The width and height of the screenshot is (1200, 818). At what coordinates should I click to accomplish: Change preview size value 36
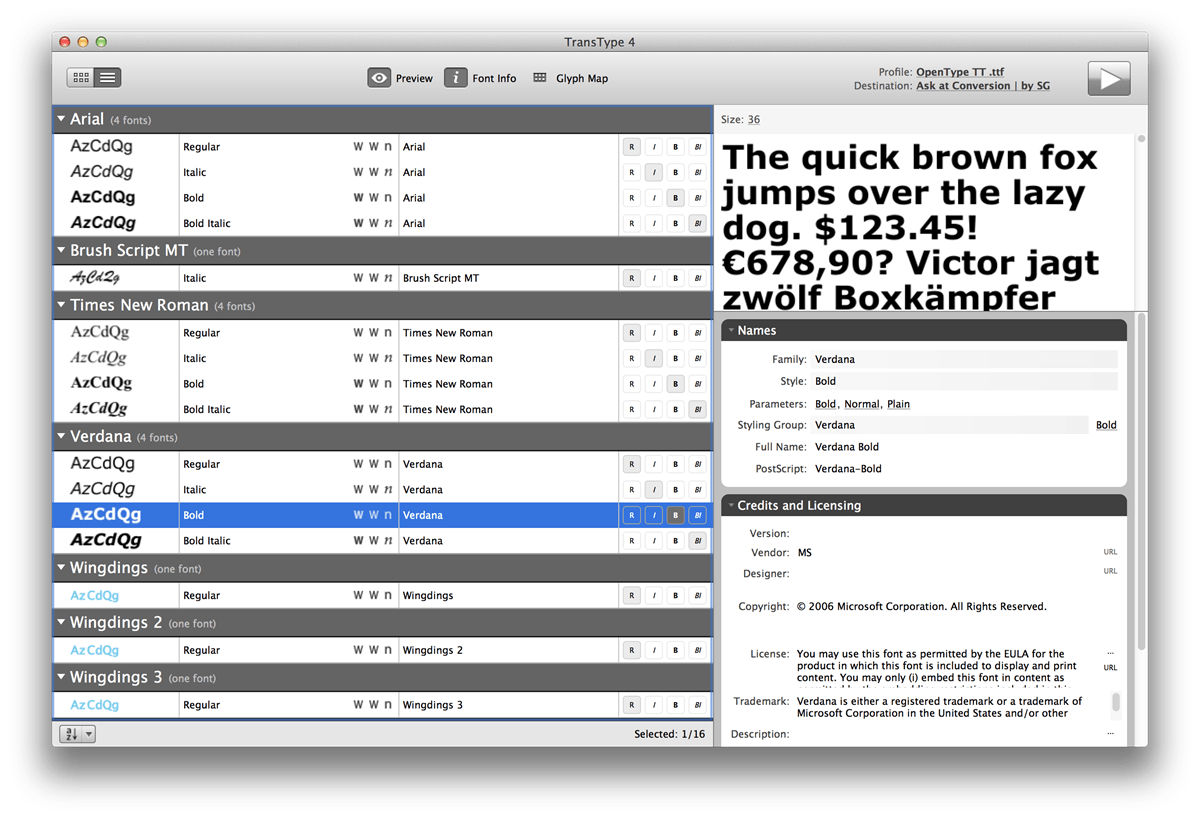tap(754, 120)
